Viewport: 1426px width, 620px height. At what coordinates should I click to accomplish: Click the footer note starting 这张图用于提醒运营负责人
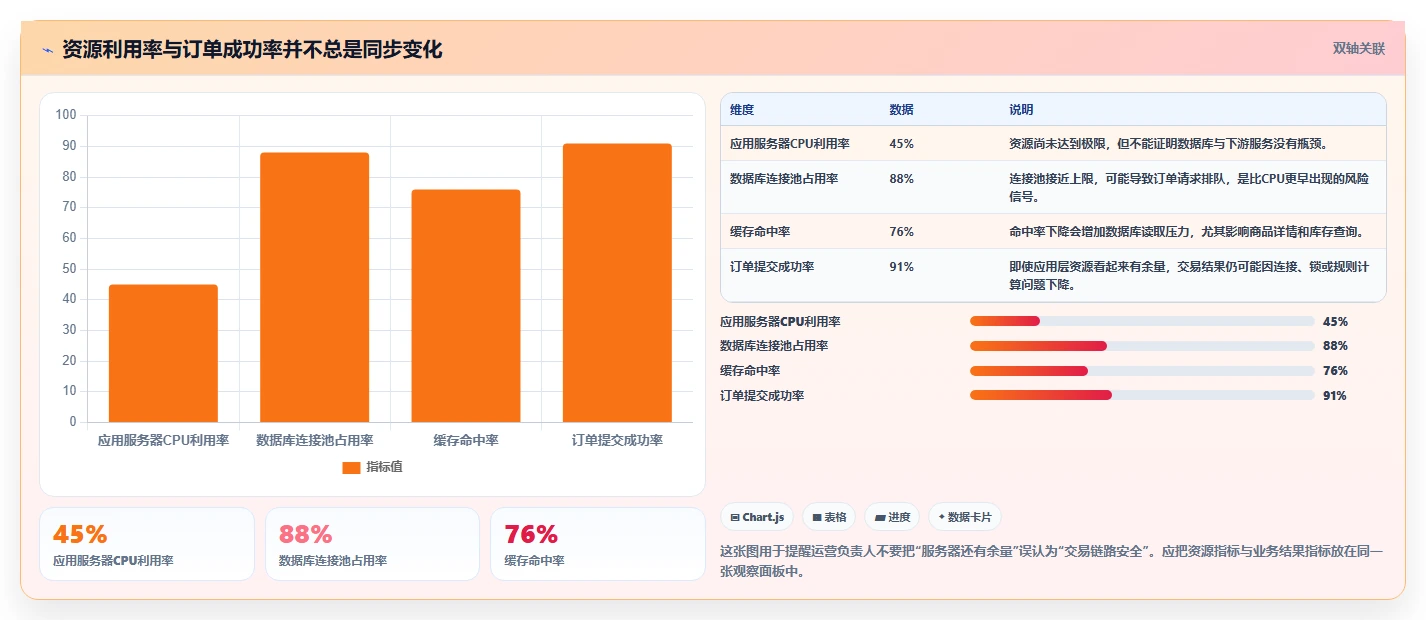click(1052, 561)
